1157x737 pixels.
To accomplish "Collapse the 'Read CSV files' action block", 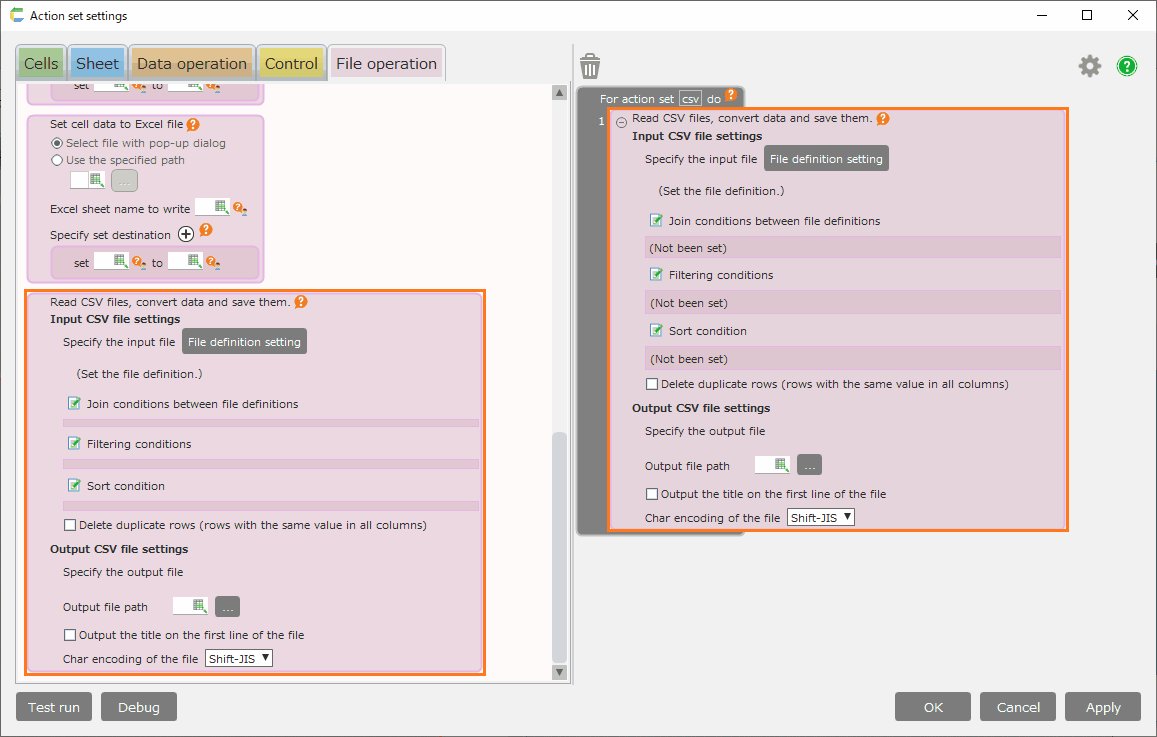I will point(621,122).
